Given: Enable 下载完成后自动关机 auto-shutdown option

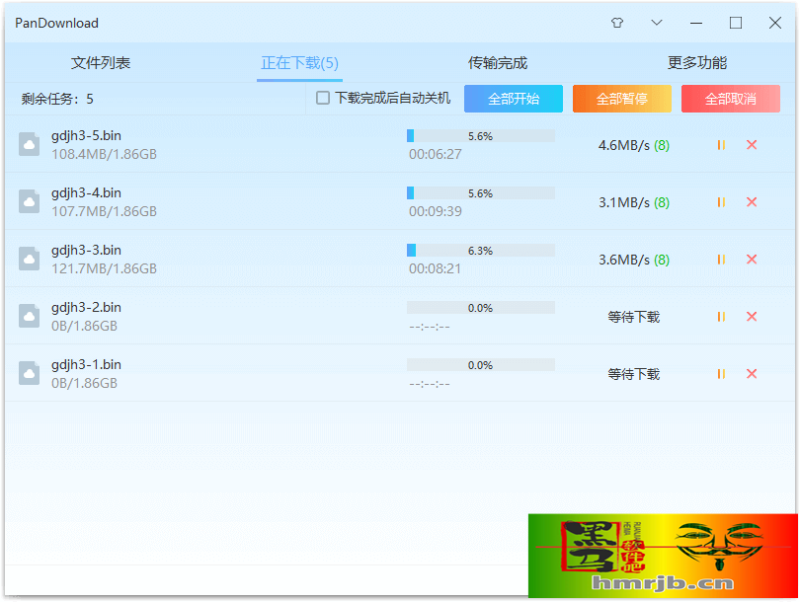Looking at the screenshot, I should click(x=323, y=98).
